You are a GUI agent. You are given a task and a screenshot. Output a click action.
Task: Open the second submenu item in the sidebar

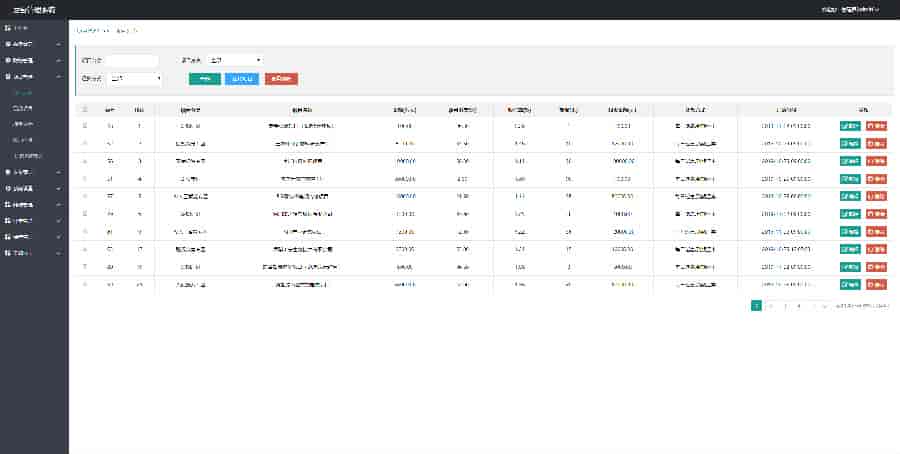[x=24, y=108]
